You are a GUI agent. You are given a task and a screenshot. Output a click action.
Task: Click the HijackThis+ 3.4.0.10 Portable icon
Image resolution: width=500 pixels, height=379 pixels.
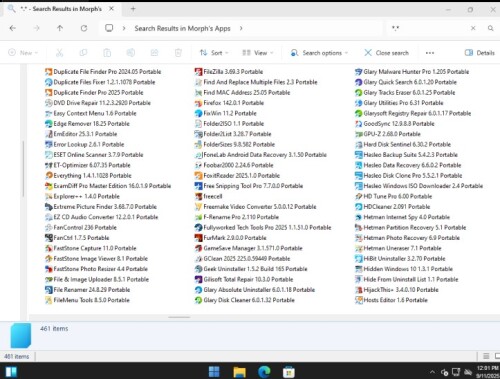(x=359, y=290)
